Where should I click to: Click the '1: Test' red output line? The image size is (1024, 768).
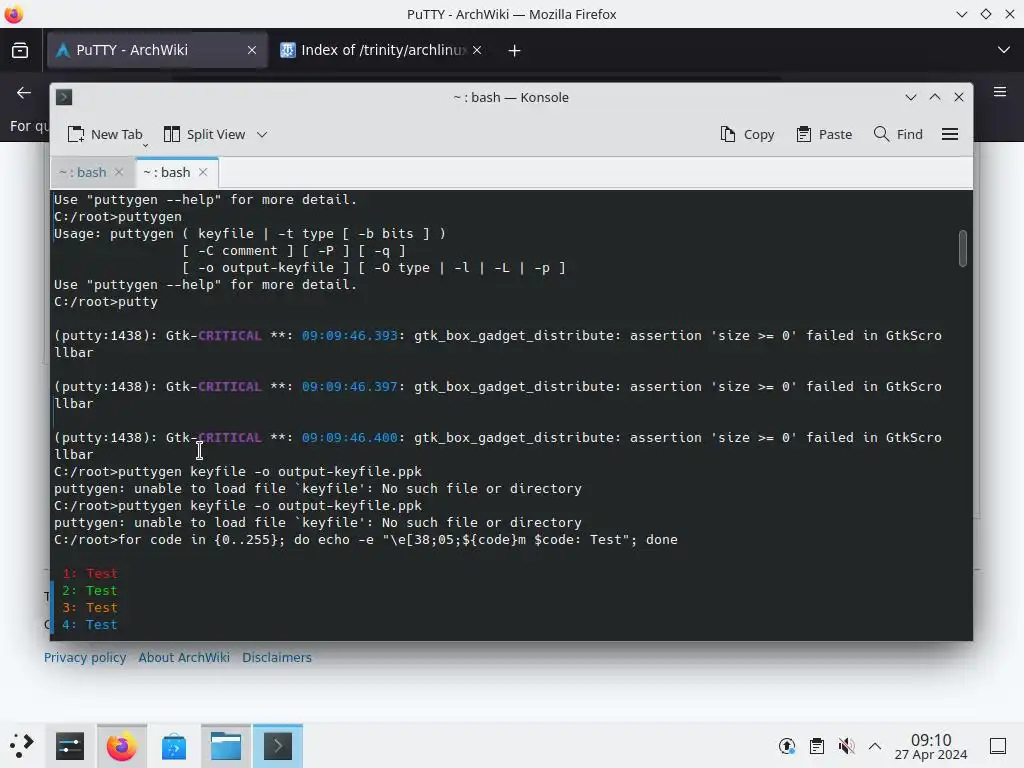click(x=90, y=573)
